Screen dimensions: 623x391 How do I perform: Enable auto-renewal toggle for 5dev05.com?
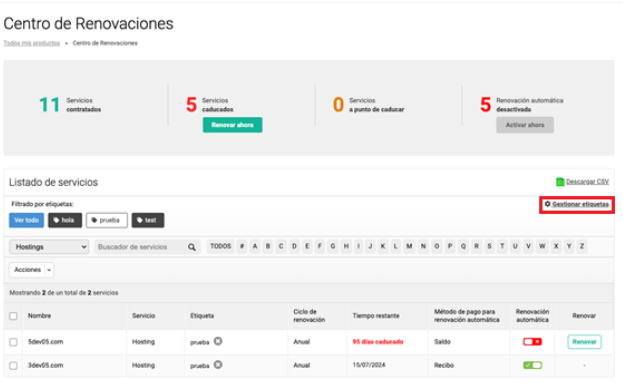tap(532, 342)
